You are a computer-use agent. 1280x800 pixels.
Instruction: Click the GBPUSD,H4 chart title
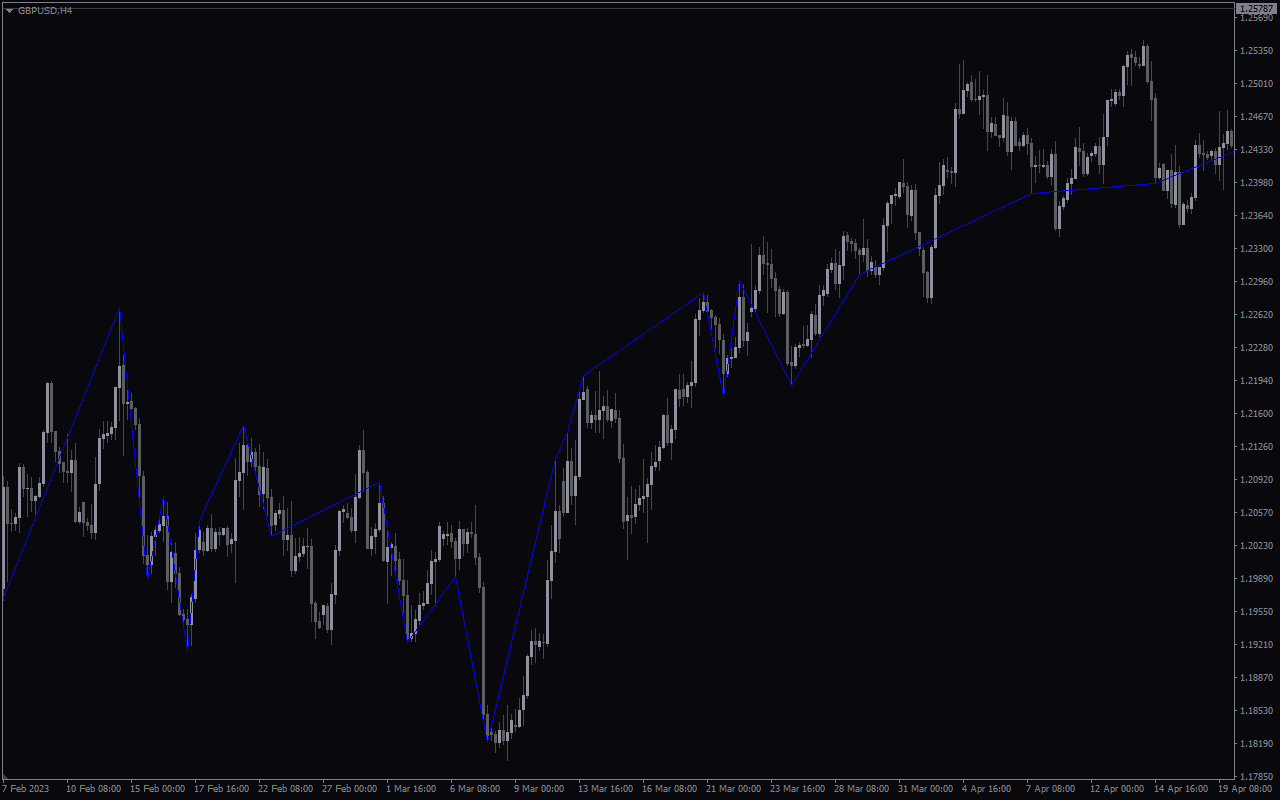click(x=45, y=10)
